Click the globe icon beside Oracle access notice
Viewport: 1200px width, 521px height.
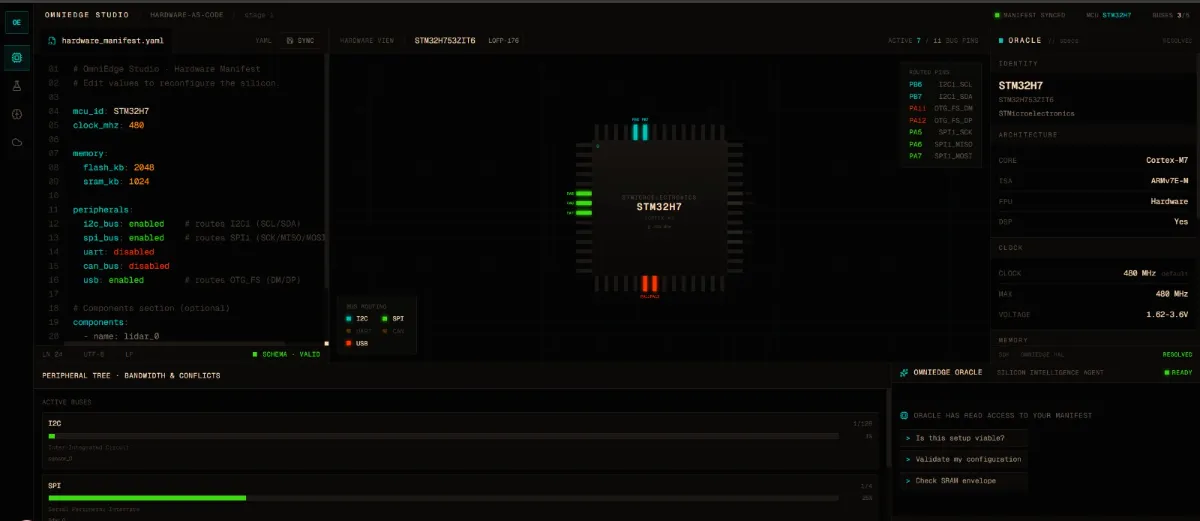point(904,415)
